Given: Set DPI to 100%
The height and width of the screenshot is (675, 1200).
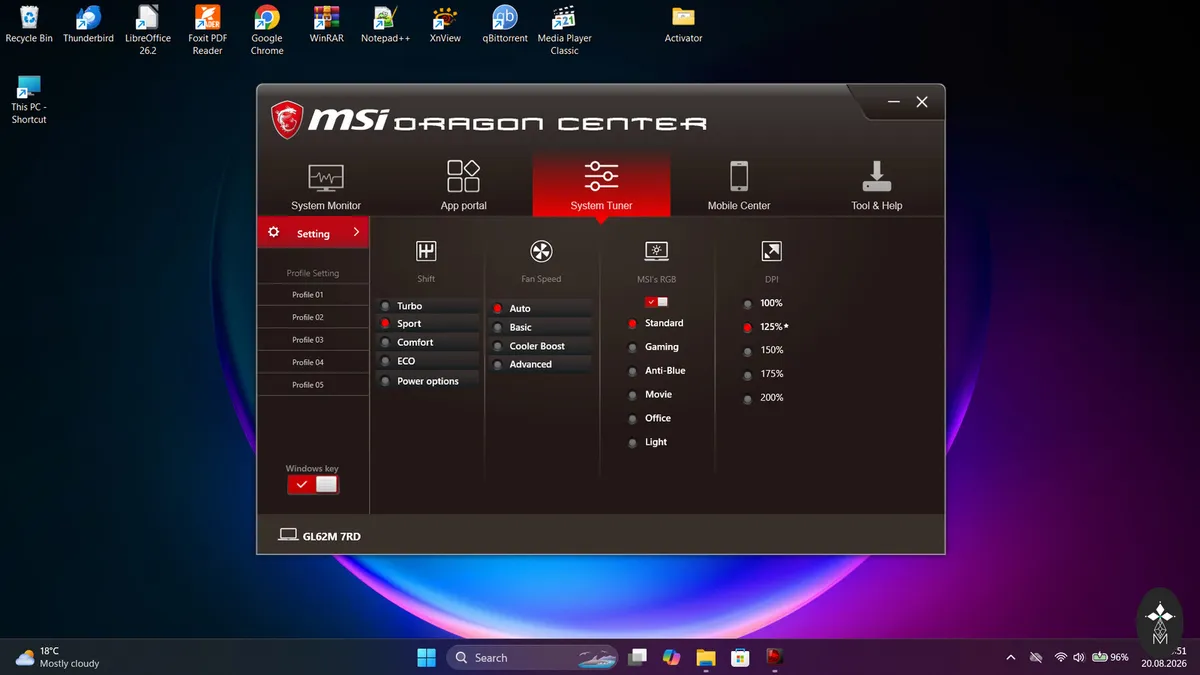Looking at the screenshot, I should pyautogui.click(x=762, y=303).
